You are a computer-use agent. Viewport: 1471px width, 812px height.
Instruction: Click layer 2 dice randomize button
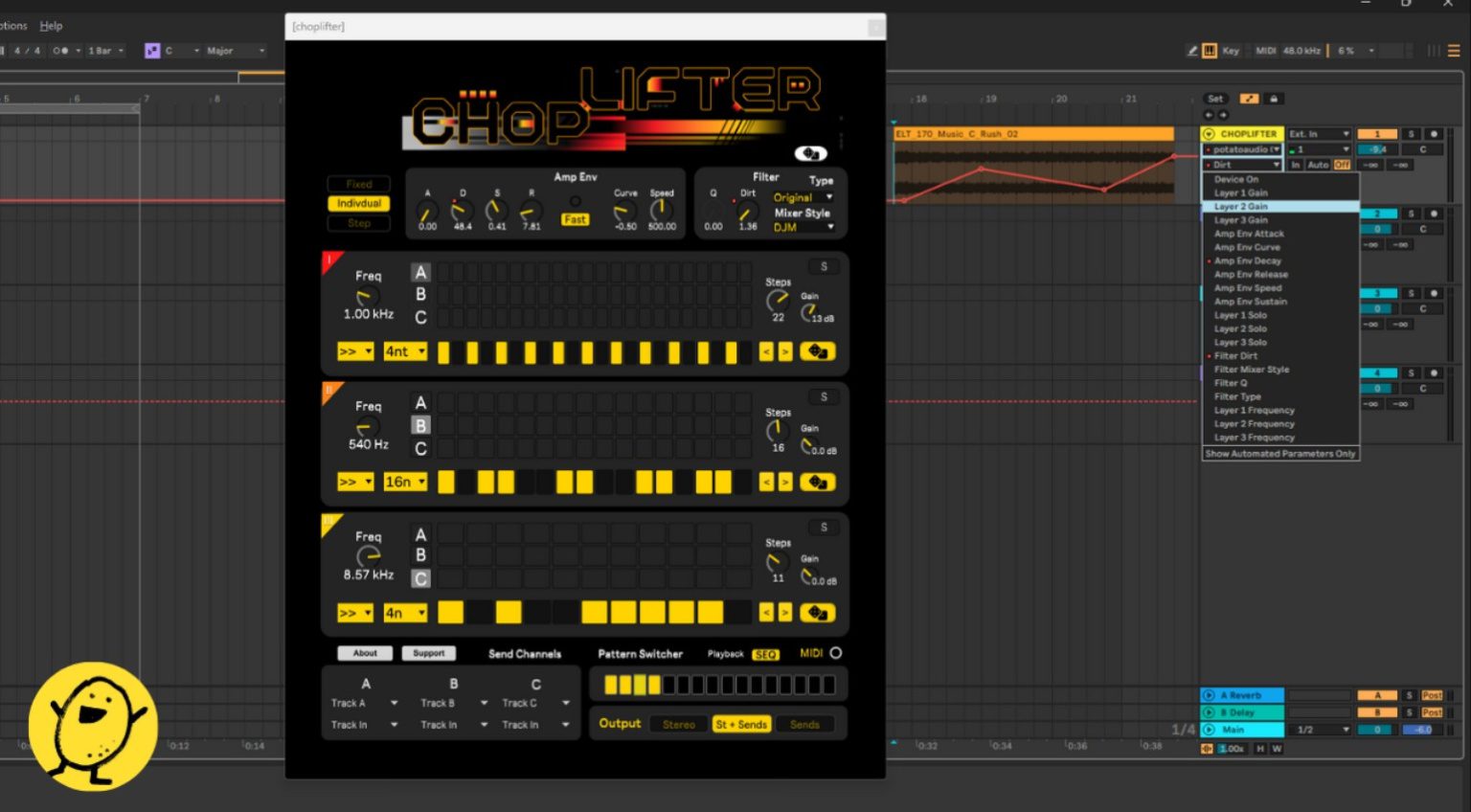[817, 483]
